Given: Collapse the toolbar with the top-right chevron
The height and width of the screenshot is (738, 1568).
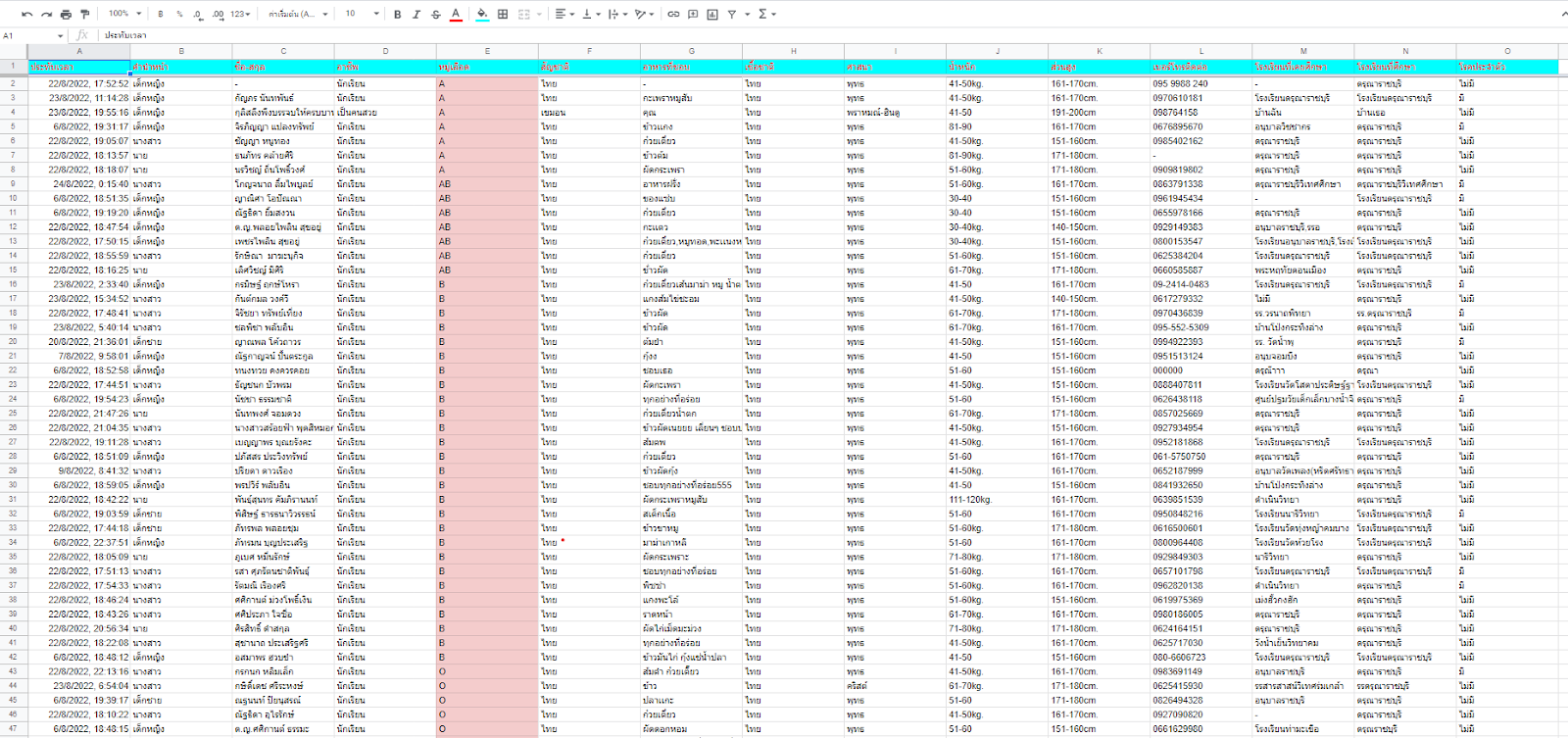Looking at the screenshot, I should tap(1563, 14).
